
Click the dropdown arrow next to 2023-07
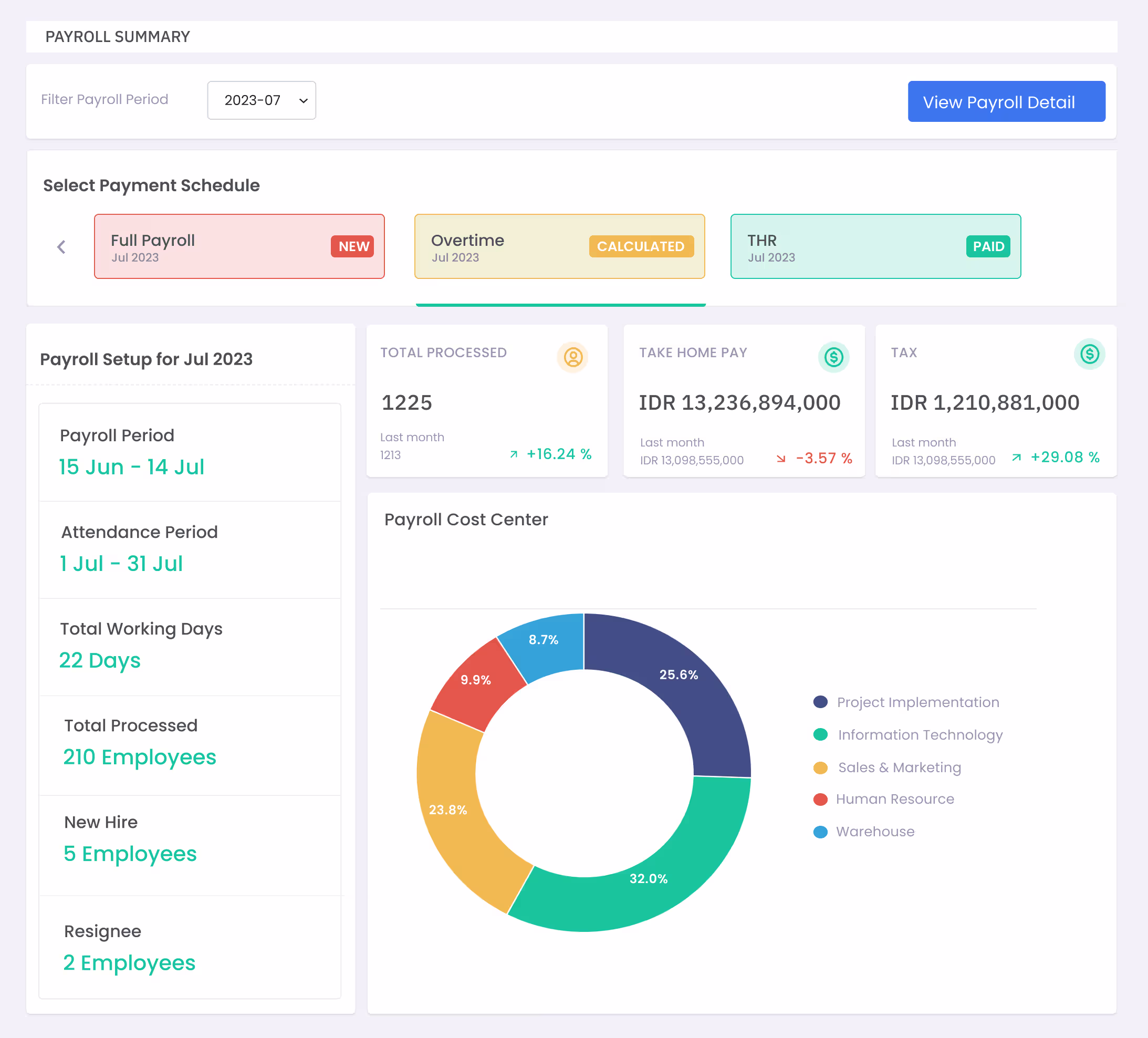point(304,101)
